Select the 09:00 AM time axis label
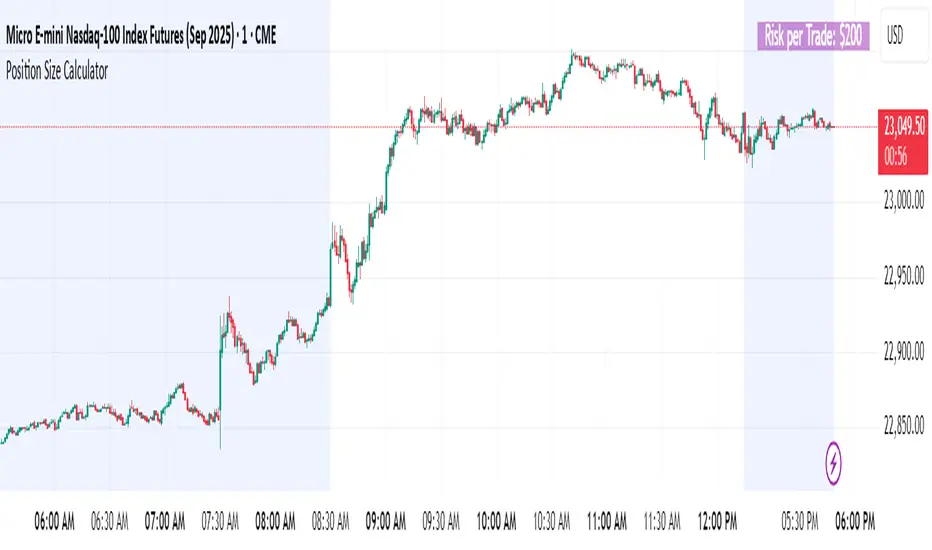Screen dimensions: 932x550 (387, 521)
